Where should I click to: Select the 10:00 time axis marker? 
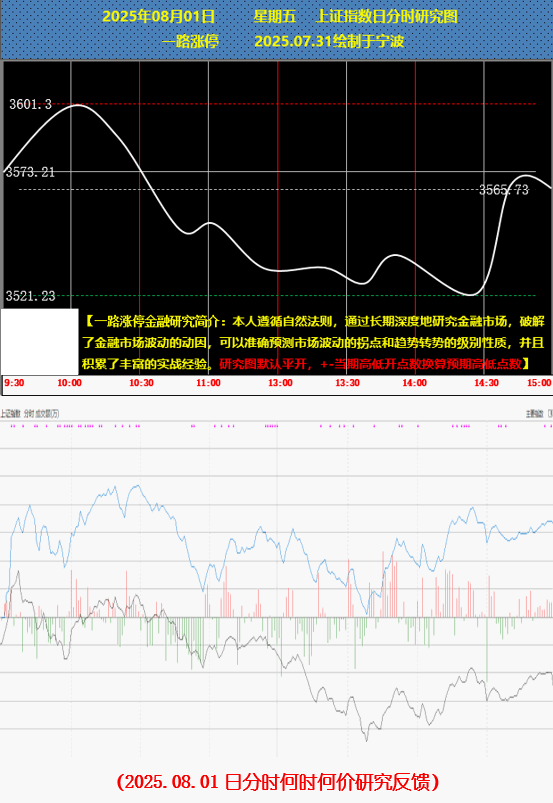(x=69, y=383)
